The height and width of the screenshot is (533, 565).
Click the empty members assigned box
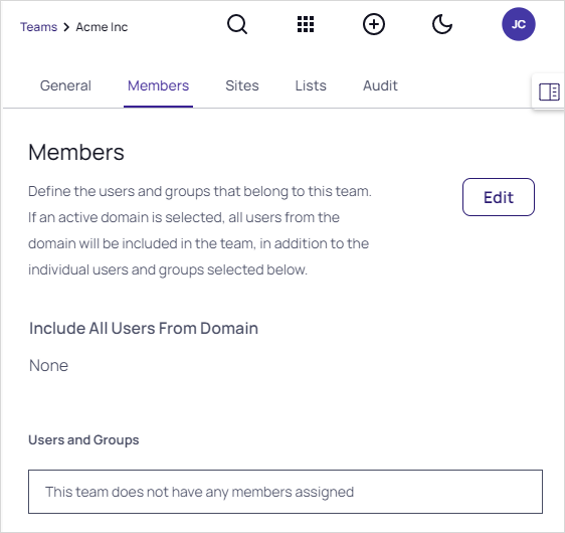[x=285, y=492]
